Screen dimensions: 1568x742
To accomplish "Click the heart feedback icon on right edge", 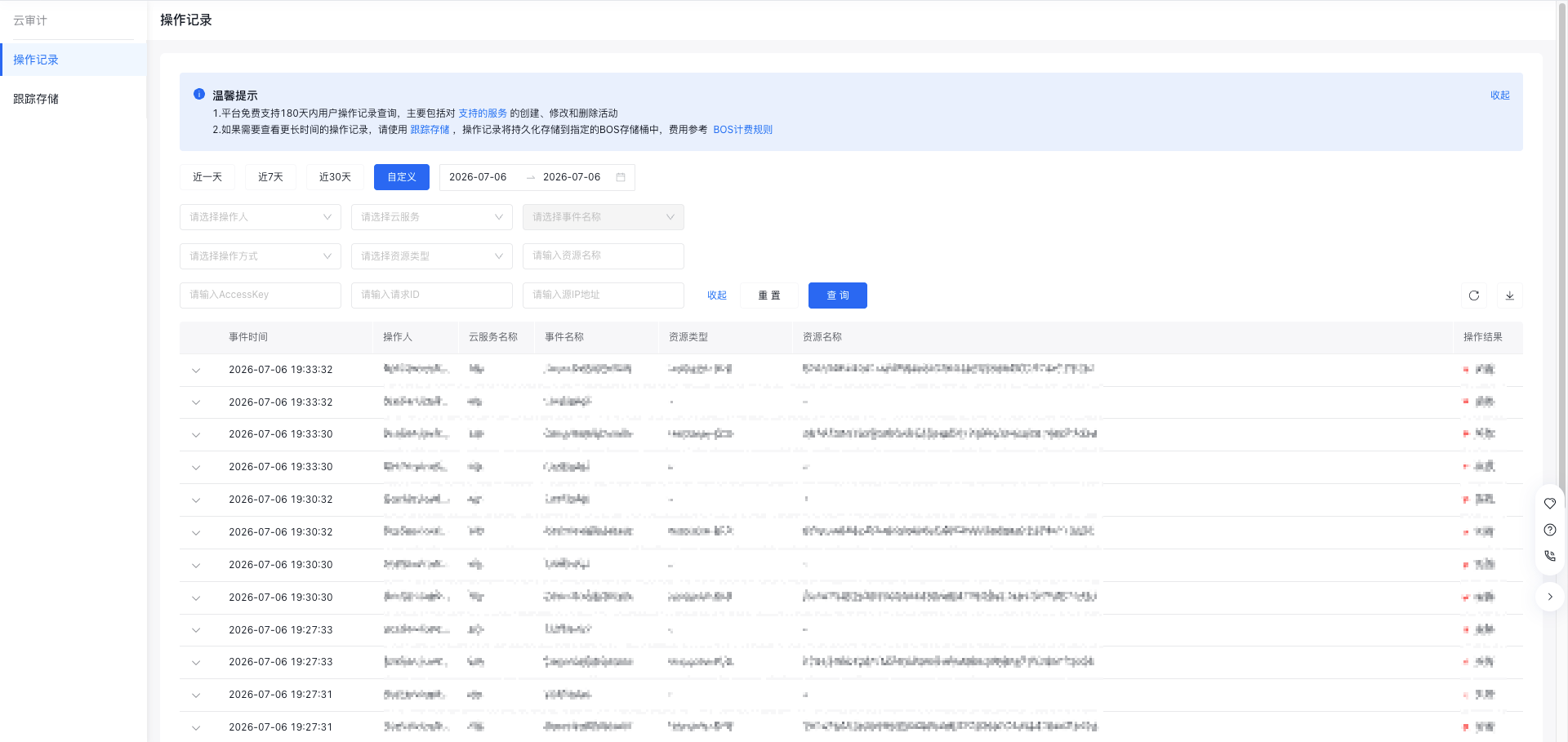I will pos(1550,504).
